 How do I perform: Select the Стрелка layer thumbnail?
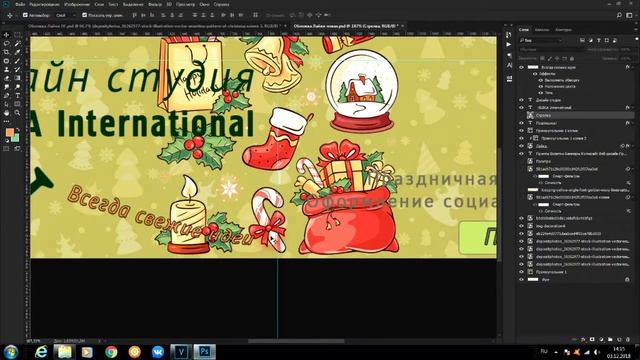(x=530, y=115)
